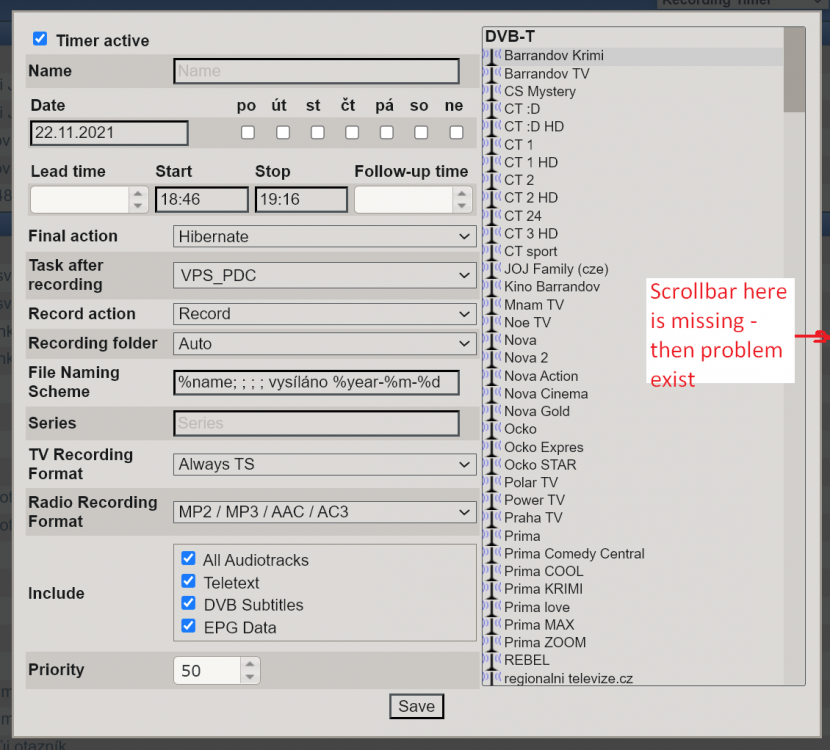Click the broadcast icon next to CT 24

tap(491, 216)
